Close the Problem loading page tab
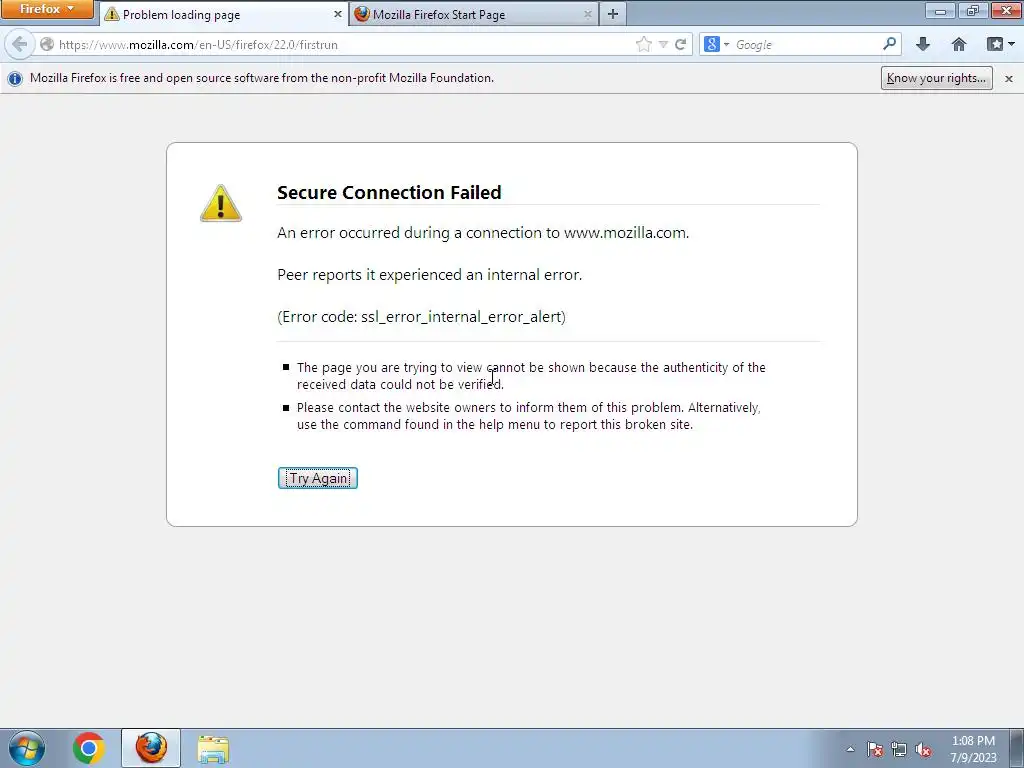Screen dimensions: 1024x768 click(338, 14)
